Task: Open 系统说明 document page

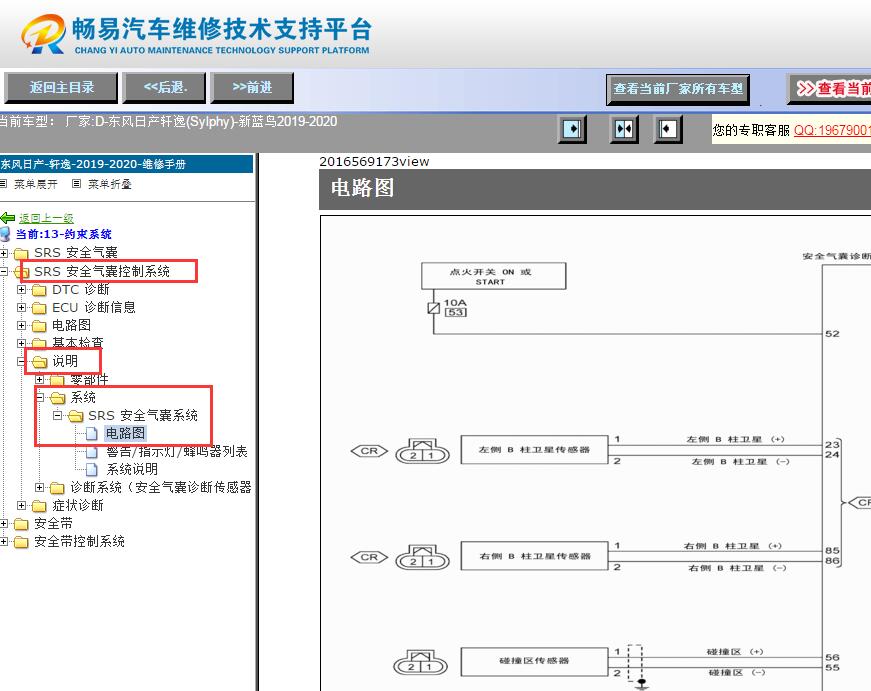Action: coord(132,469)
